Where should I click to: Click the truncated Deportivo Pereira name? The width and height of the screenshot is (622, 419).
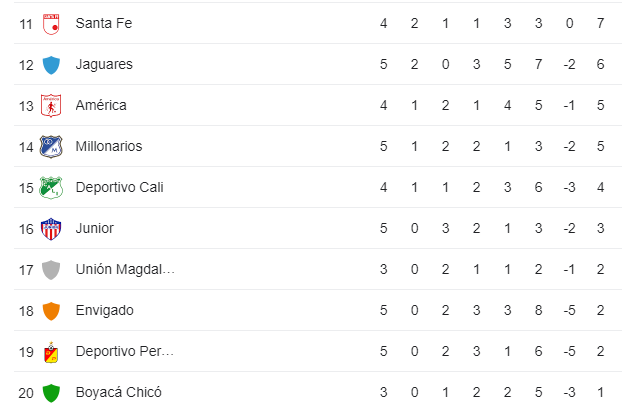click(x=125, y=351)
